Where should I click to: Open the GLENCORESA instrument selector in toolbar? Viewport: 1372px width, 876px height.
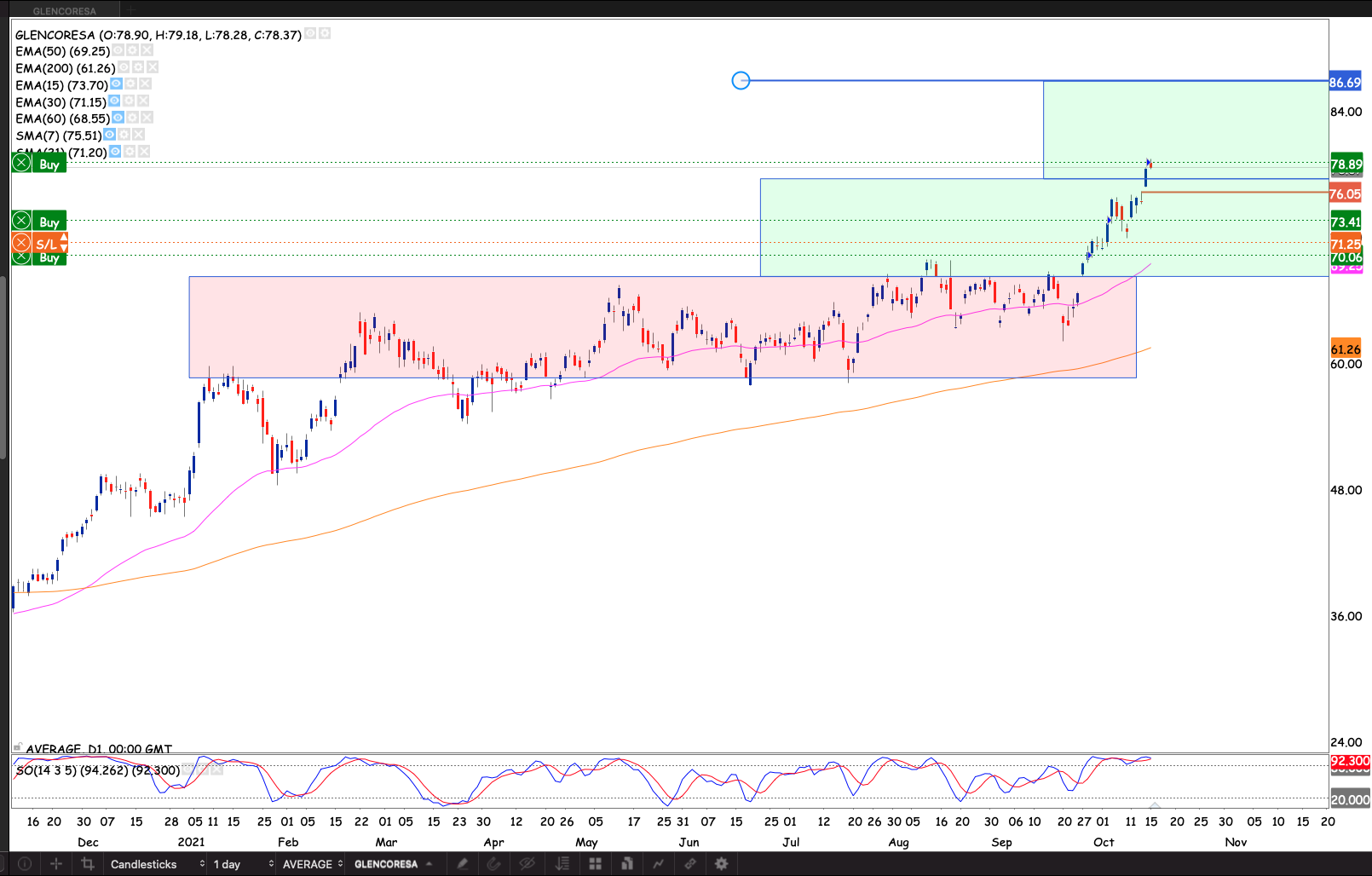tap(392, 863)
